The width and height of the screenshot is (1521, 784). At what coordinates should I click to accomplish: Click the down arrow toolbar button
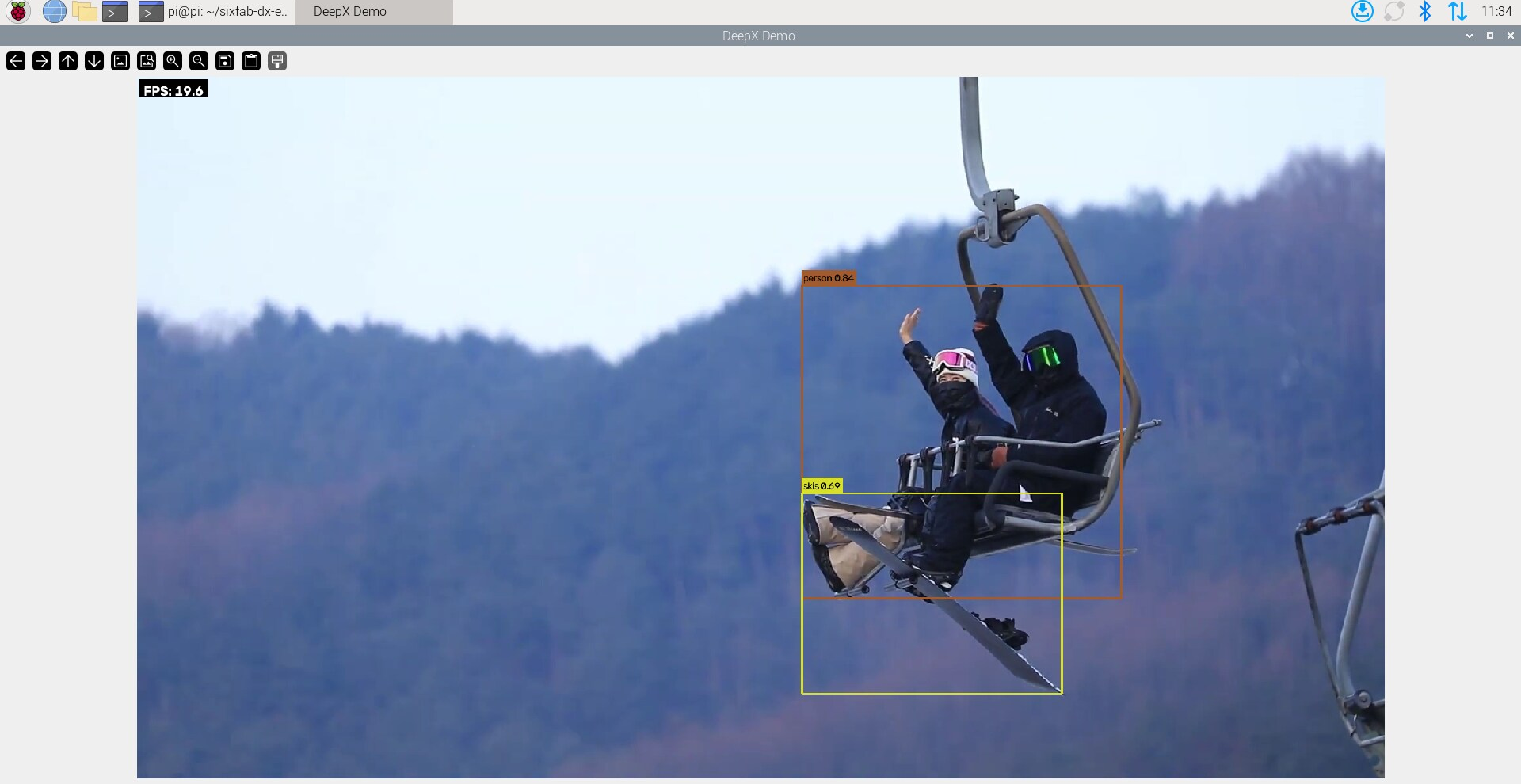point(94,61)
